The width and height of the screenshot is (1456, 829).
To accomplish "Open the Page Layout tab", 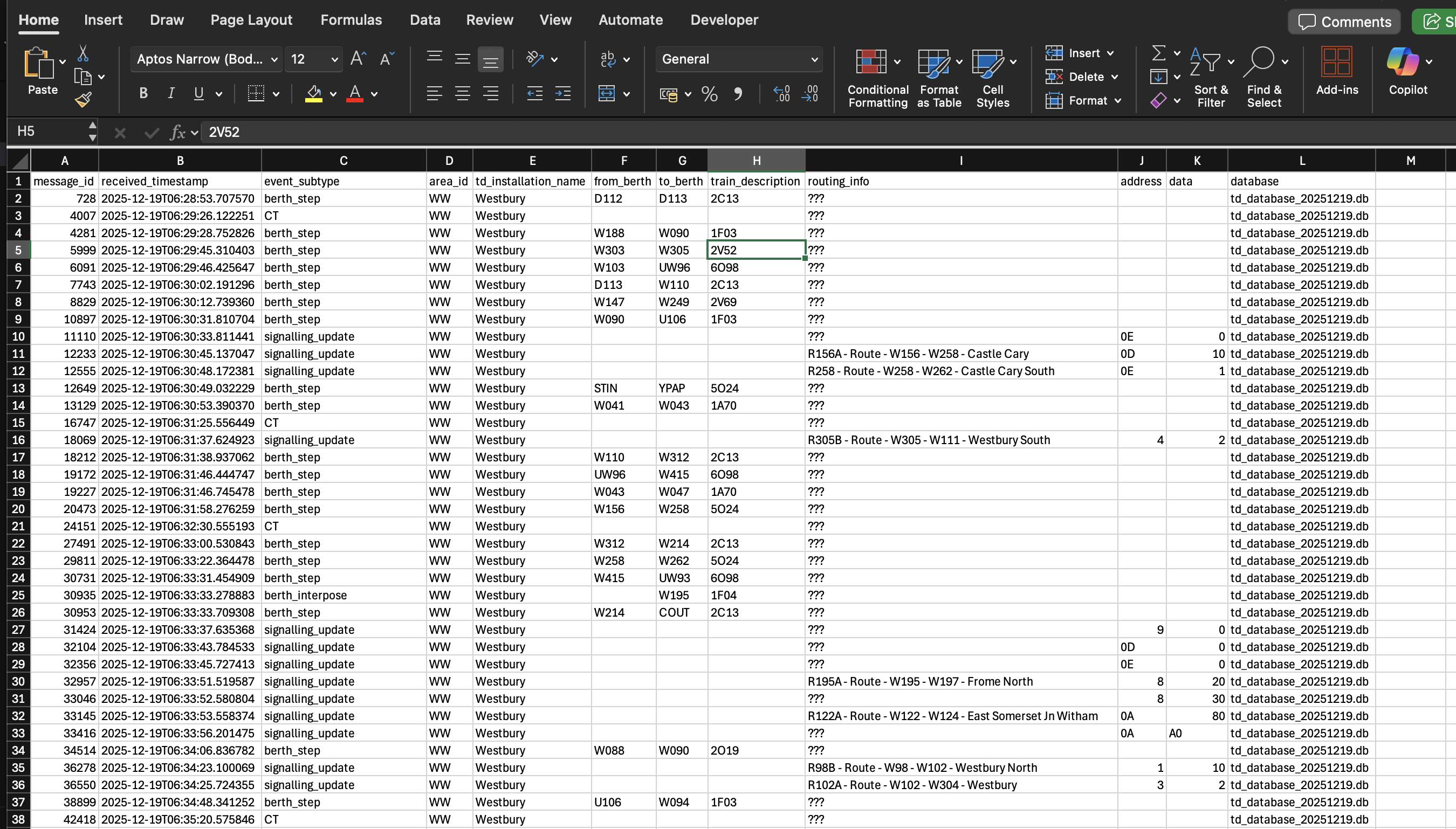I will [251, 20].
